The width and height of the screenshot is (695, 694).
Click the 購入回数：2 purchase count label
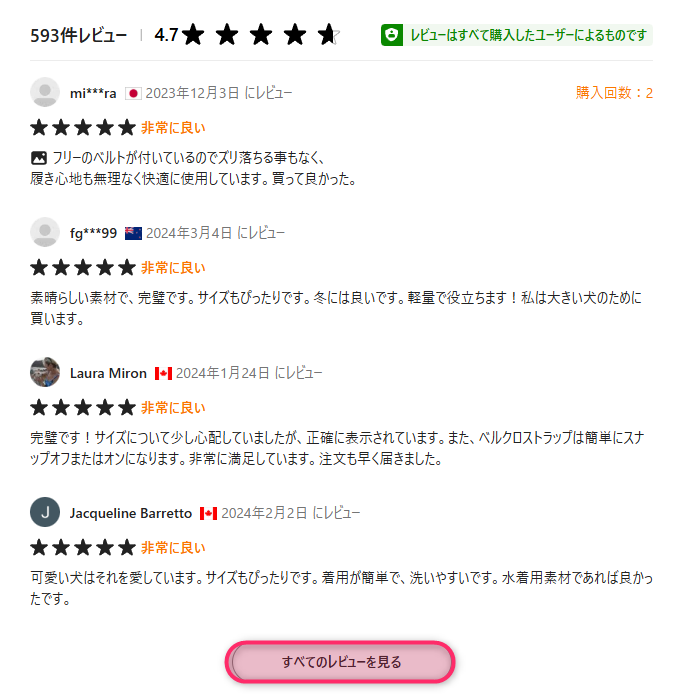[x=614, y=93]
